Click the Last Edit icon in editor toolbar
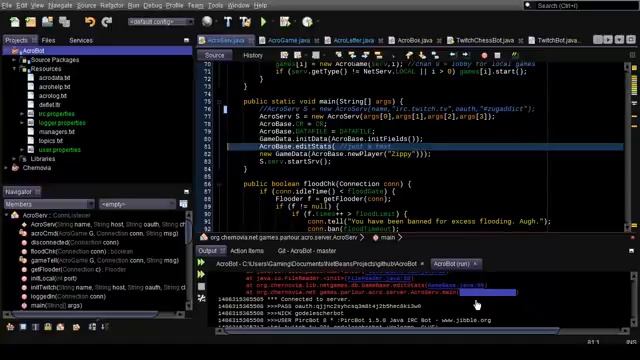The height and width of the screenshot is (360, 640). pos(284,55)
